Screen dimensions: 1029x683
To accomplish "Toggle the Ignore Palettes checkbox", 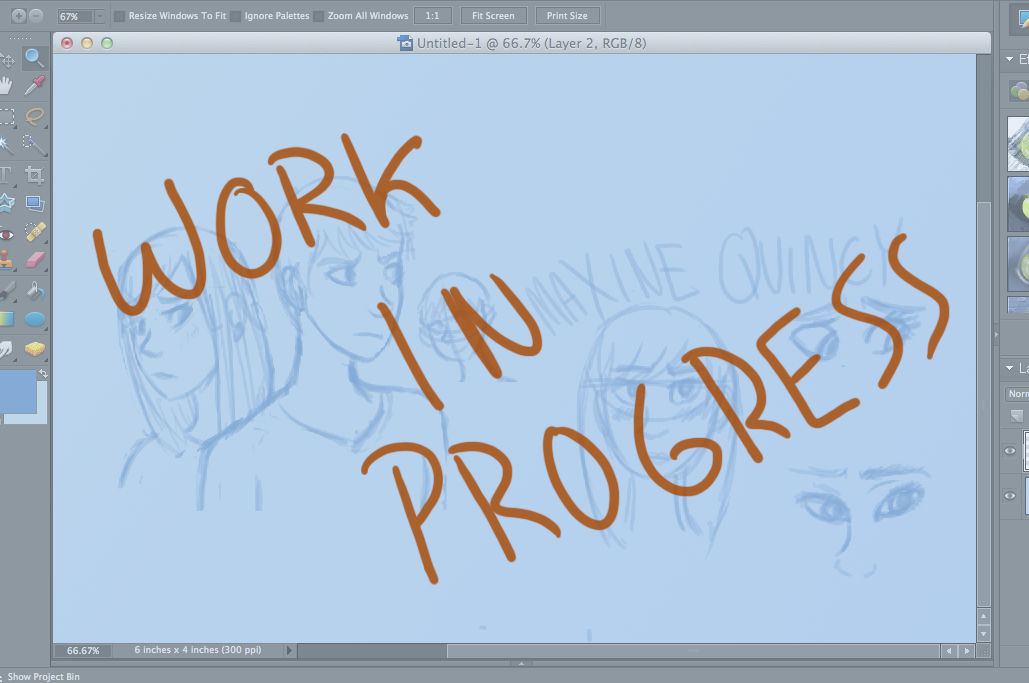I will pos(235,16).
